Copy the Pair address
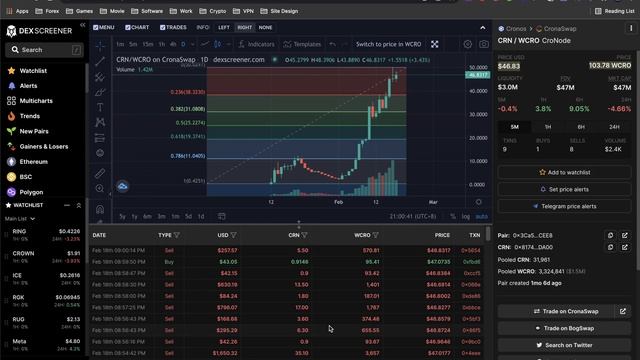Screen dimensions: 640x360 610,236
